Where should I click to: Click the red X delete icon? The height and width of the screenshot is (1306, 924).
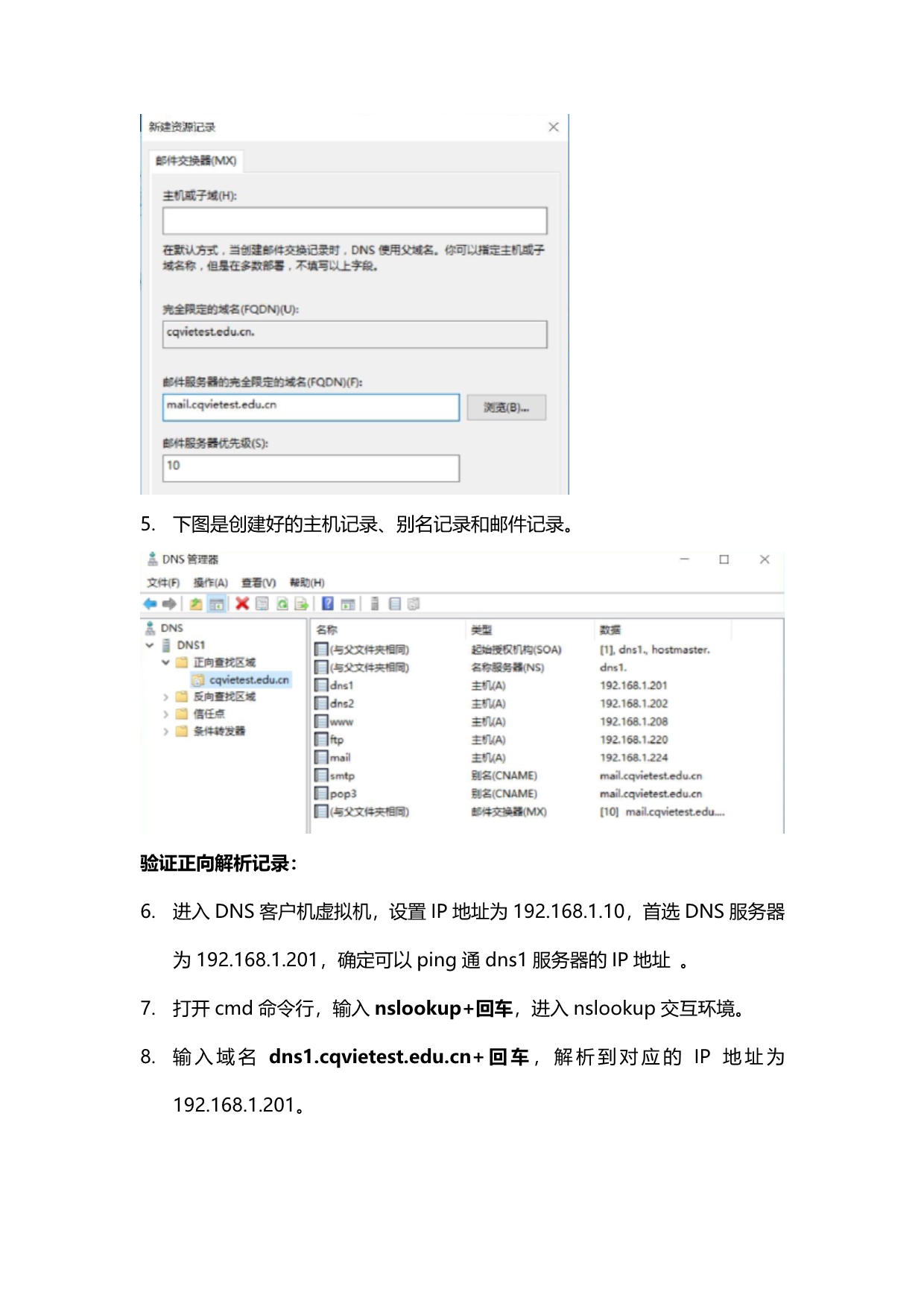(242, 603)
